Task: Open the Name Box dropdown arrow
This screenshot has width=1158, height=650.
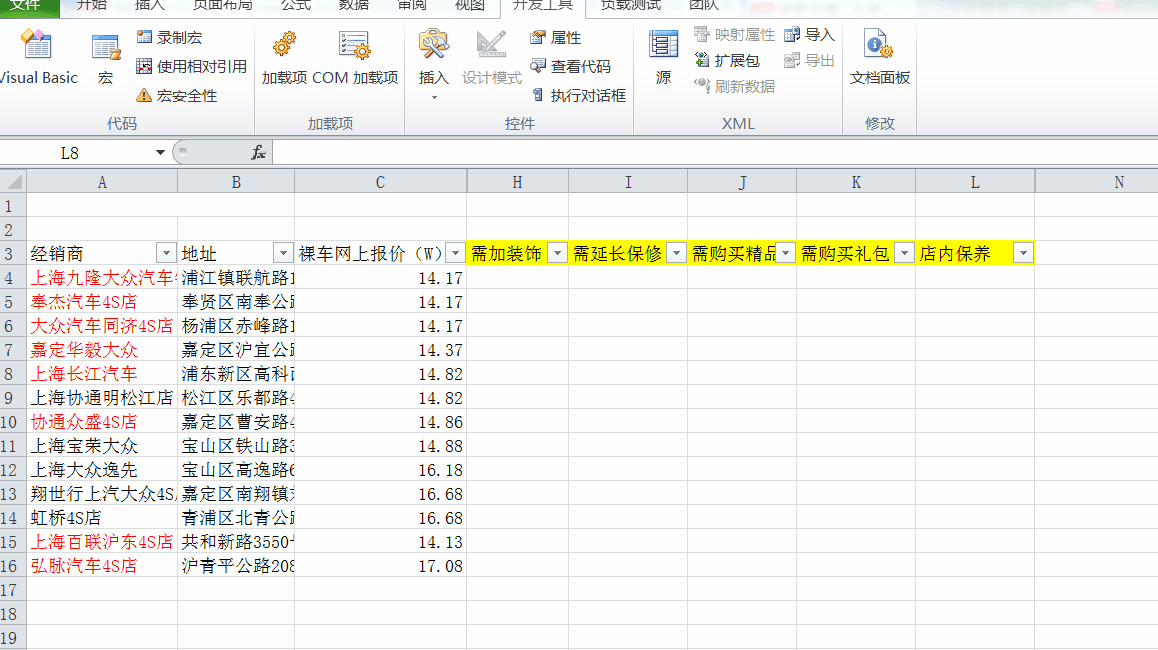Action: point(160,153)
